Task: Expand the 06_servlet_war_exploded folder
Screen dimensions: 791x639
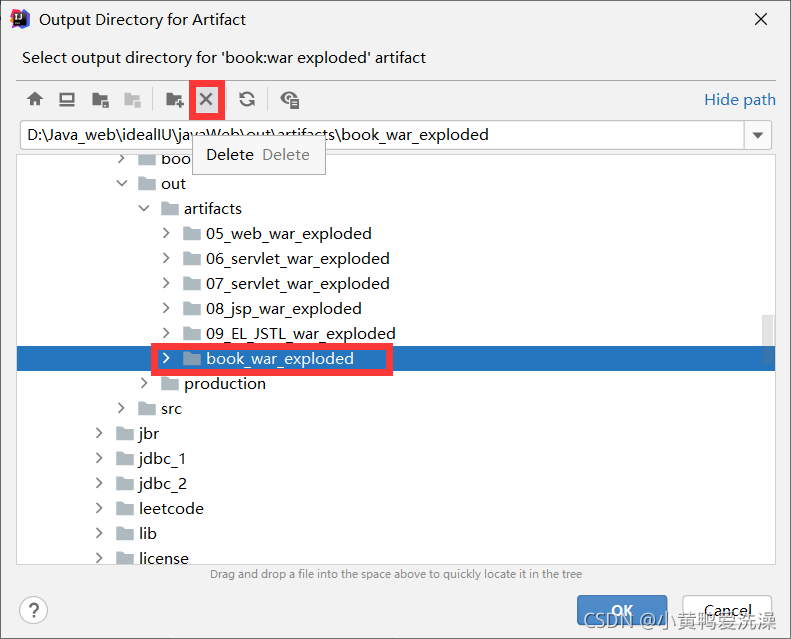Action: 166,258
